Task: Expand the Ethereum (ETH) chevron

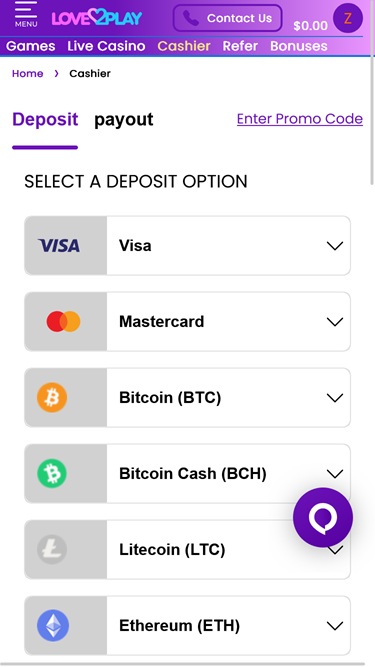Action: pos(335,626)
